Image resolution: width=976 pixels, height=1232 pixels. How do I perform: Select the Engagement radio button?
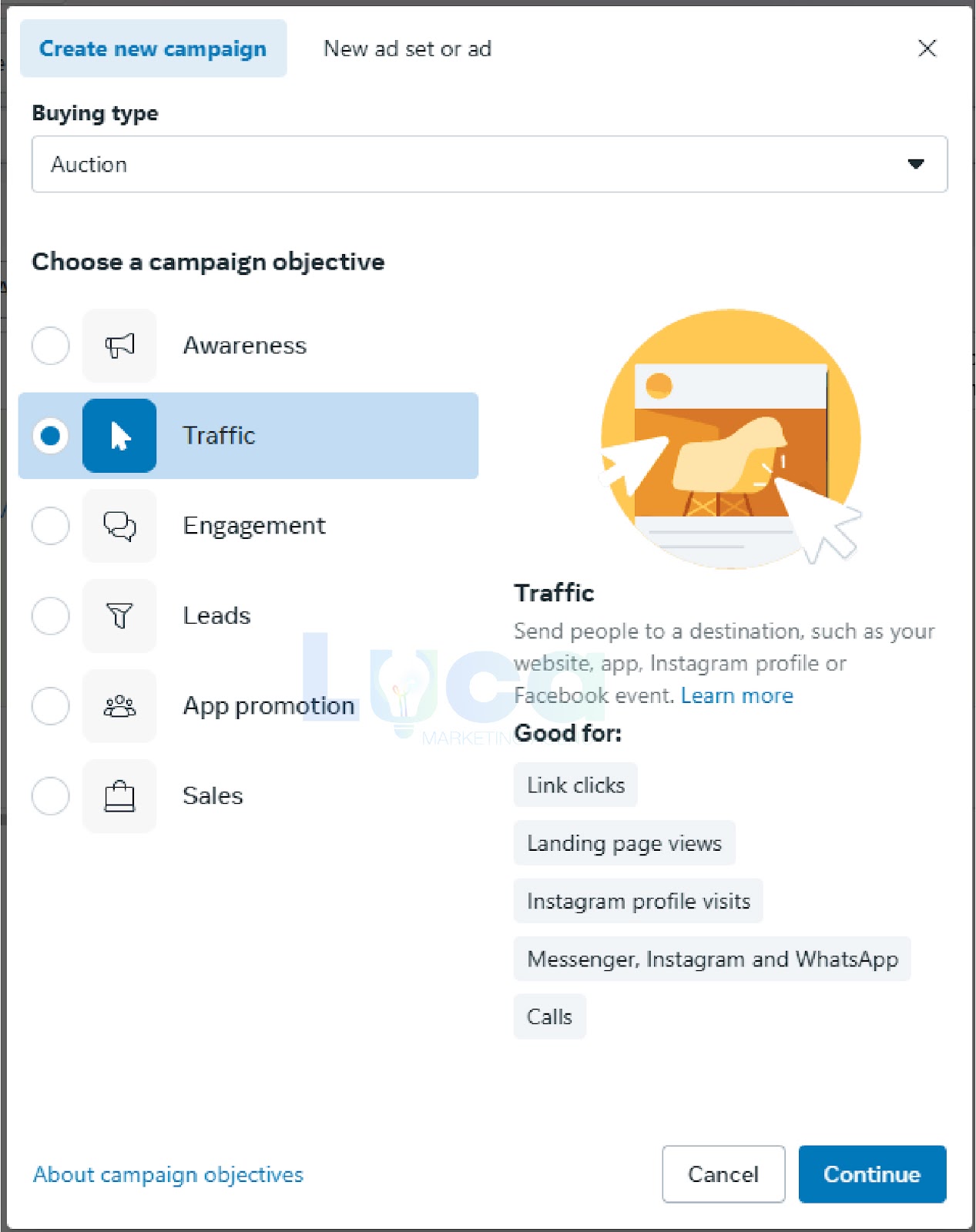[51, 526]
